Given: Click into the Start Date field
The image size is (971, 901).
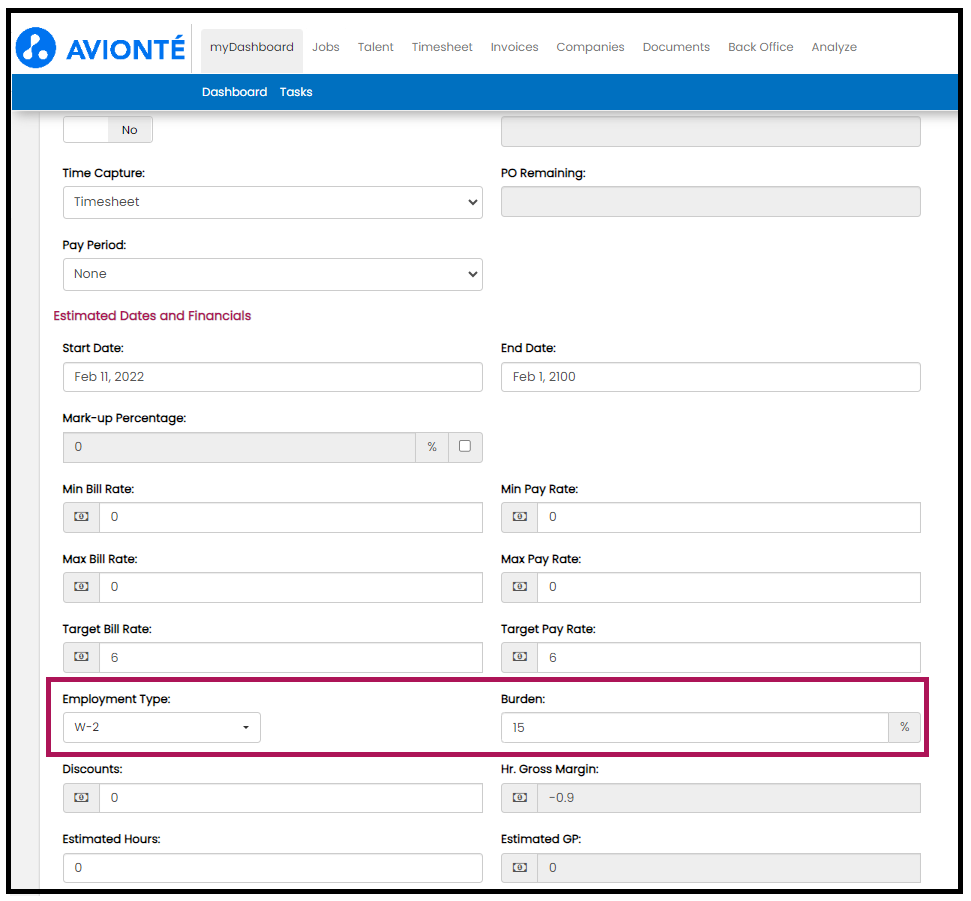Looking at the screenshot, I should pyautogui.click(x=272, y=377).
